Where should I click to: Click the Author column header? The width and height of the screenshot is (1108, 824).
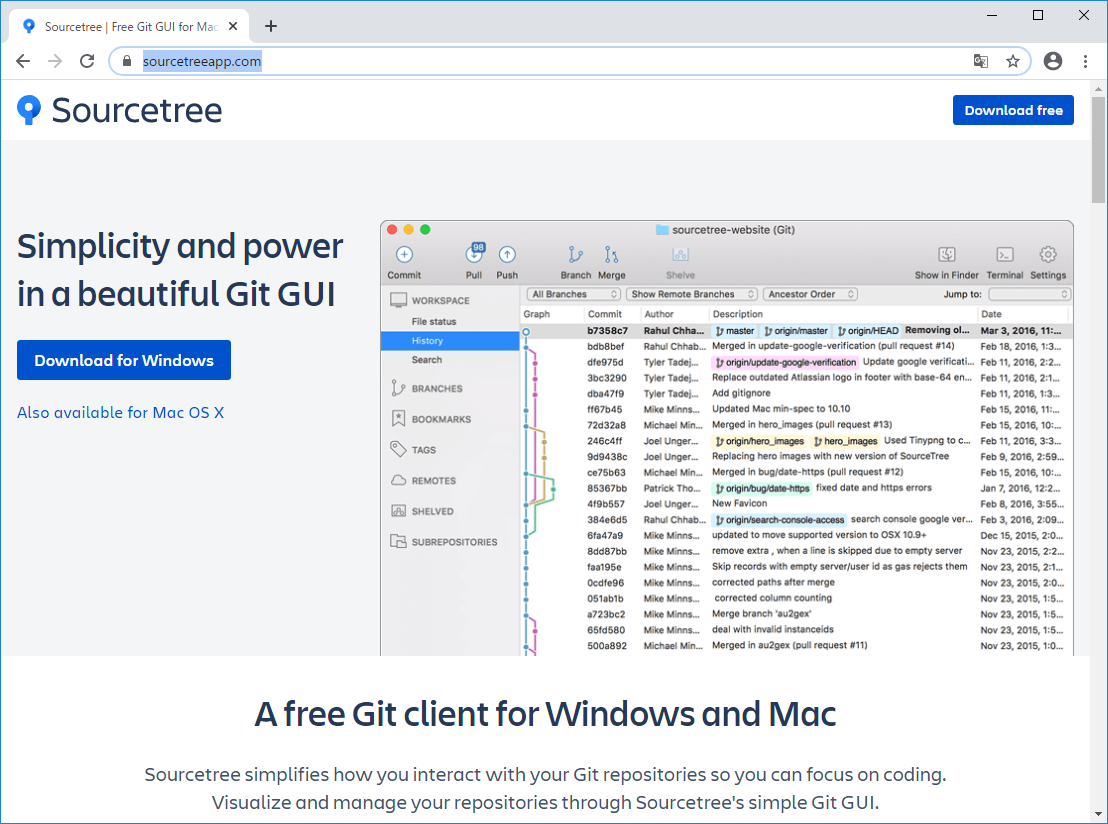659,314
